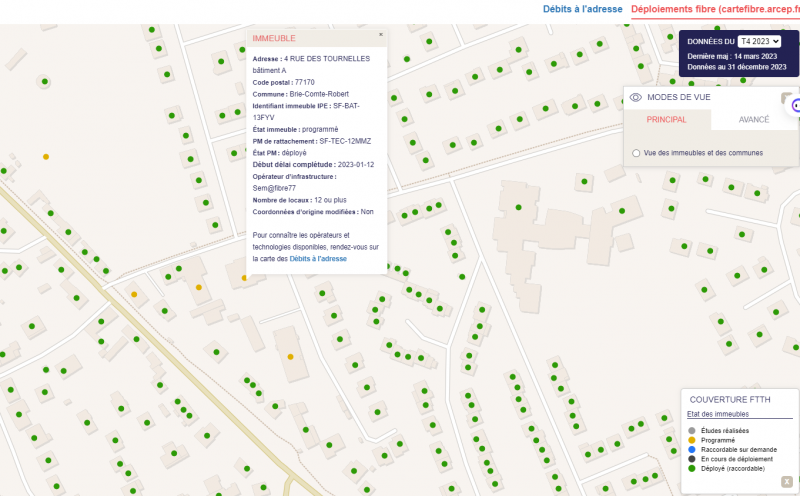Open the Déploiements fibre tab
This screenshot has height=496, width=800.
(x=714, y=9)
